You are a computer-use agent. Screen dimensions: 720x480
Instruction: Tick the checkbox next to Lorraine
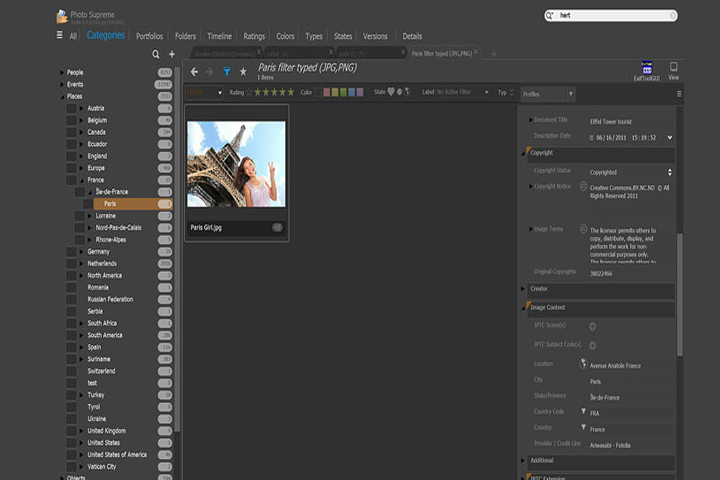pyautogui.click(x=79, y=216)
